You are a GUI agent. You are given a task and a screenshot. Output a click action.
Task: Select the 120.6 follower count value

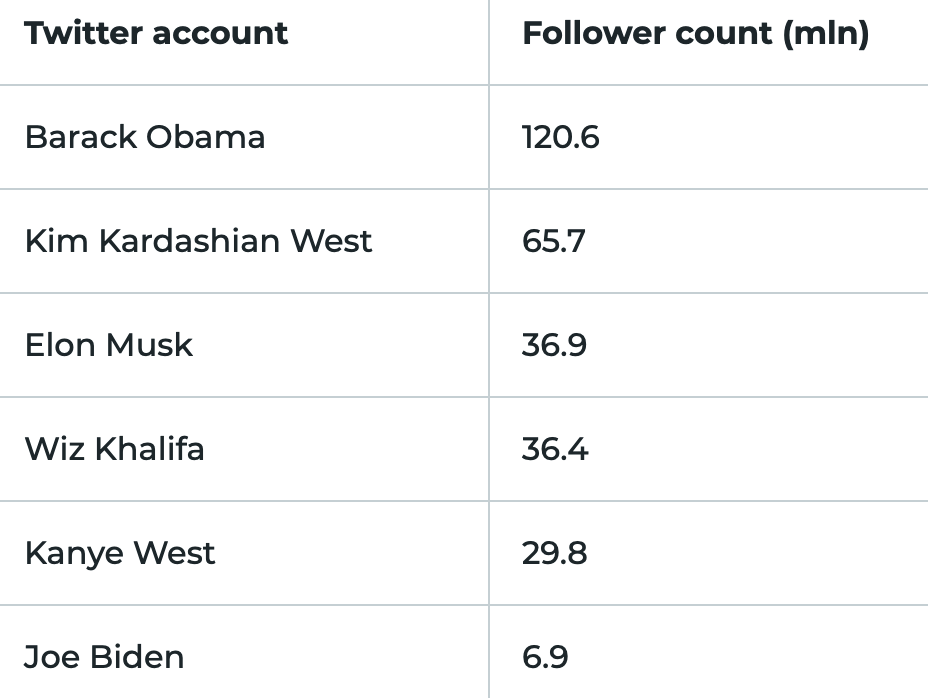pyautogui.click(x=560, y=137)
